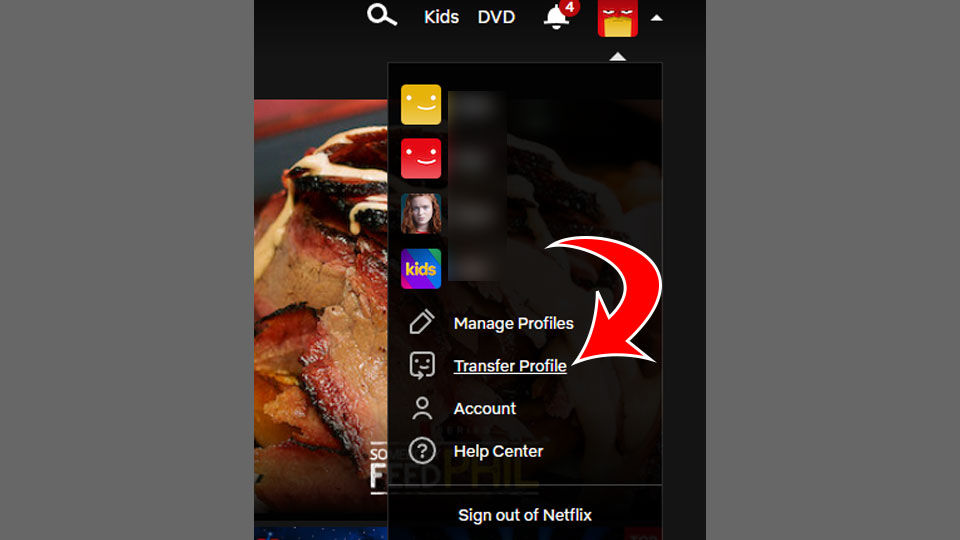
Task: Switch to the red smiley profile
Action: pyautogui.click(x=421, y=159)
